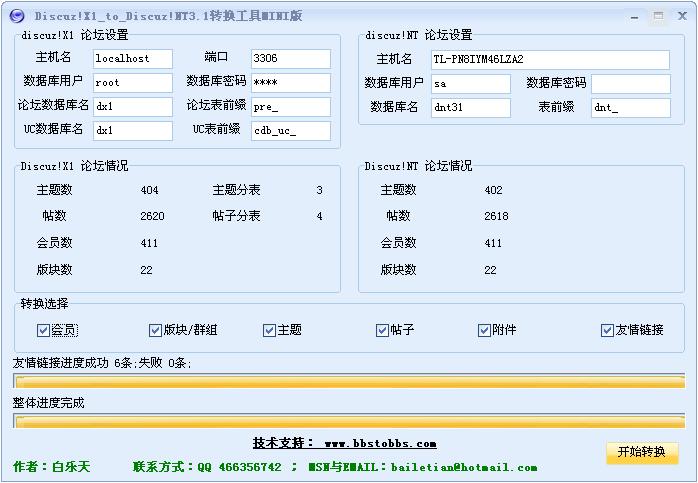Click the X1 topic count 404
The image size is (698, 483).
149,191
